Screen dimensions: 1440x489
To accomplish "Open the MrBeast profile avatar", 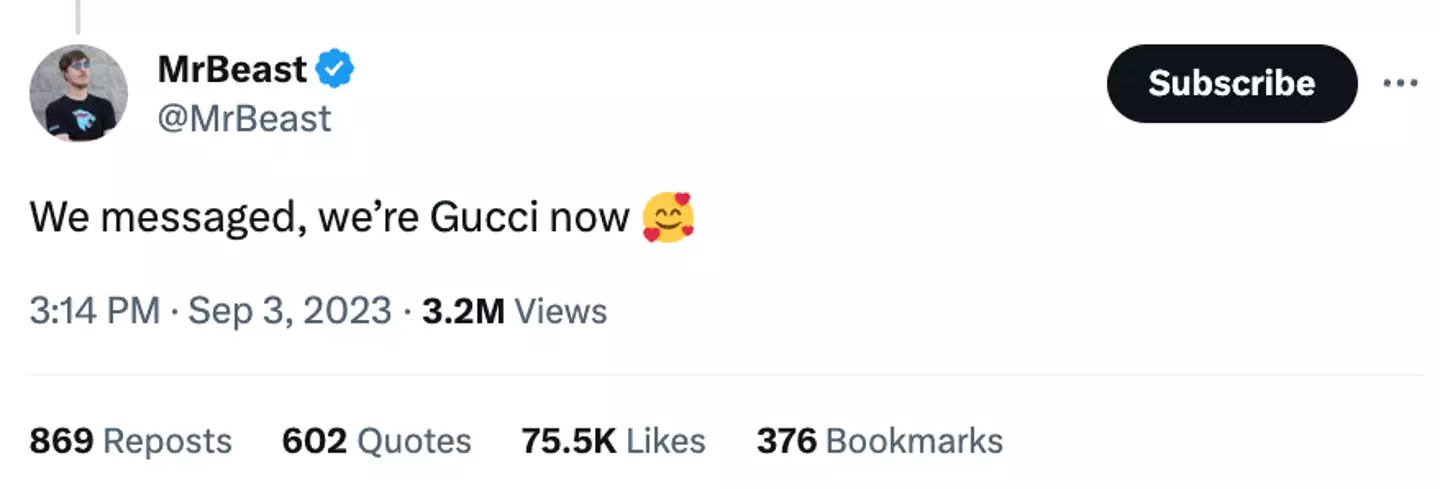I will tap(79, 93).
